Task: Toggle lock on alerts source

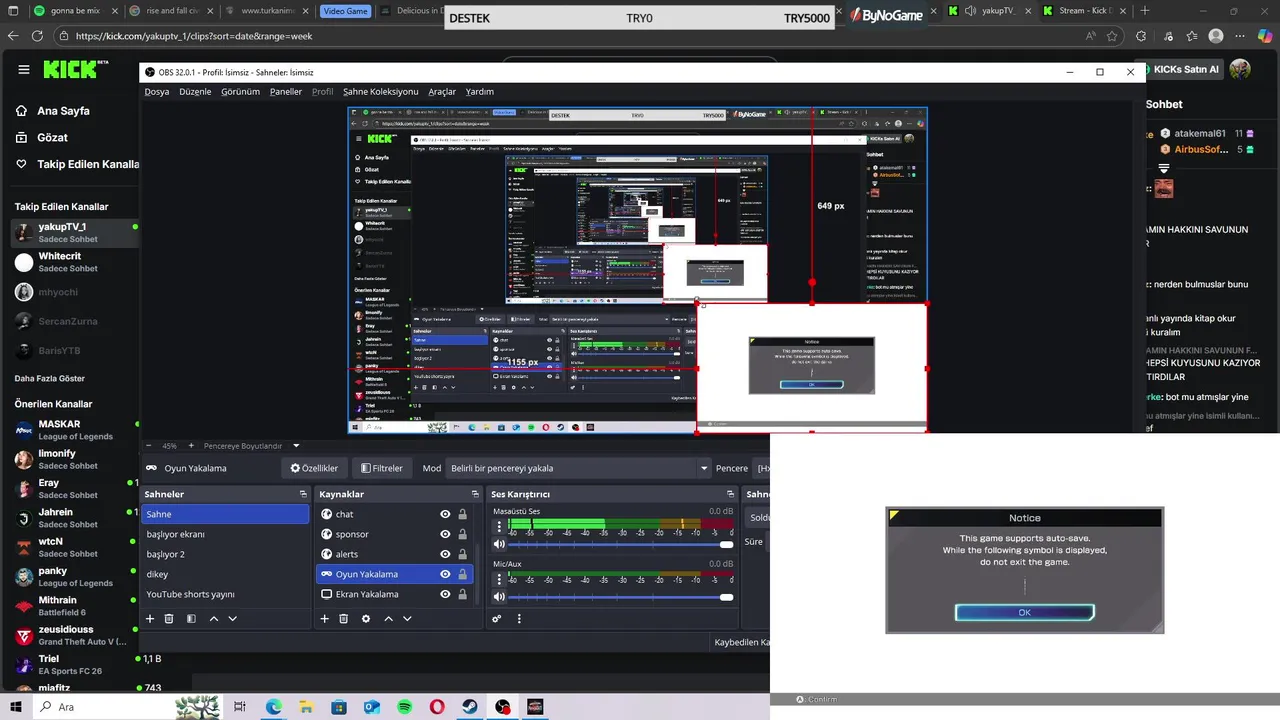Action: pos(462,554)
